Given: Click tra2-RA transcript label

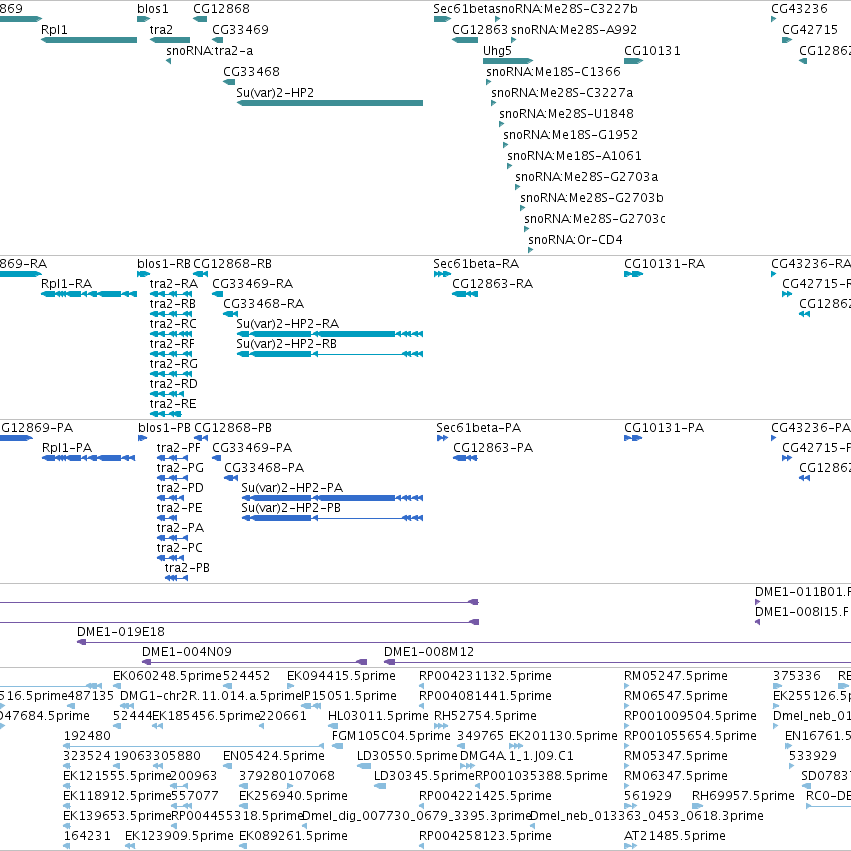Looking at the screenshot, I should point(174,284).
